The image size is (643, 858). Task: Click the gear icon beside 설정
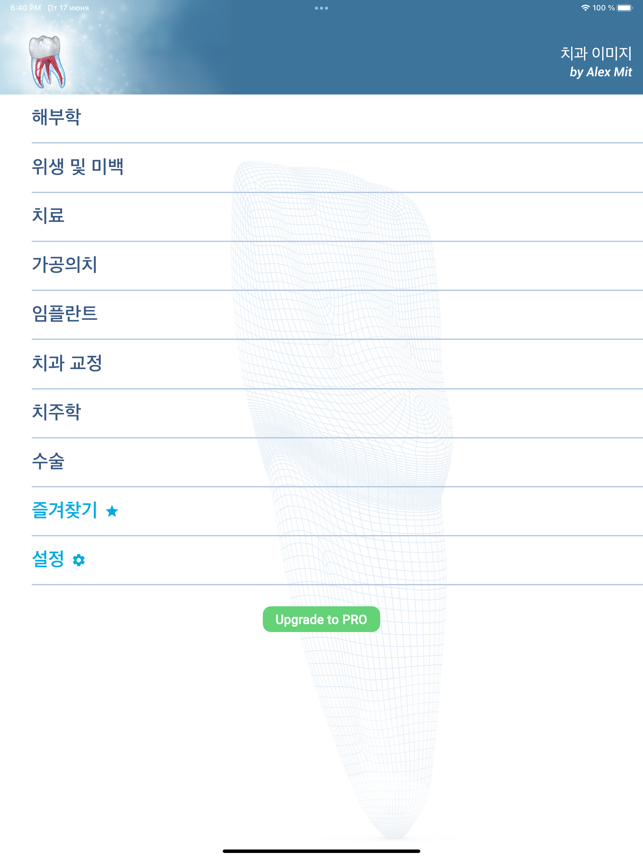pyautogui.click(x=79, y=560)
